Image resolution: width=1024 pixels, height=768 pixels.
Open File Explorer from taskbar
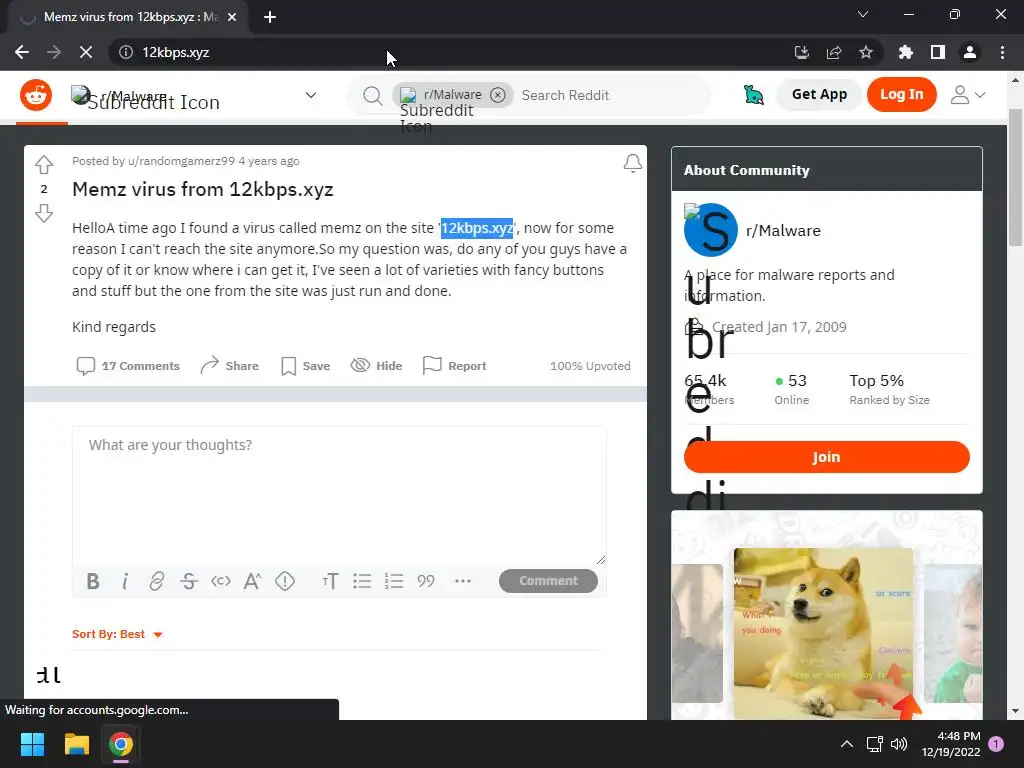click(x=76, y=744)
